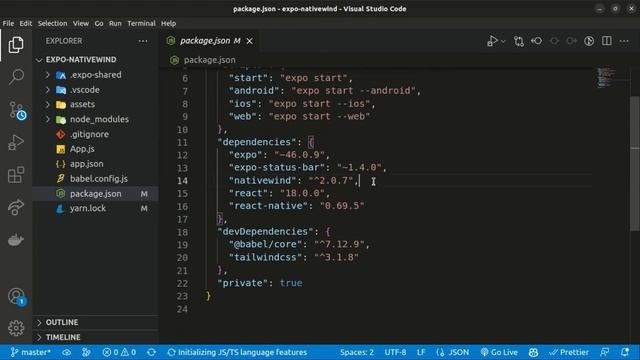Click the master branch status item
Image resolution: width=640 pixels, height=360 pixels.
31,352
